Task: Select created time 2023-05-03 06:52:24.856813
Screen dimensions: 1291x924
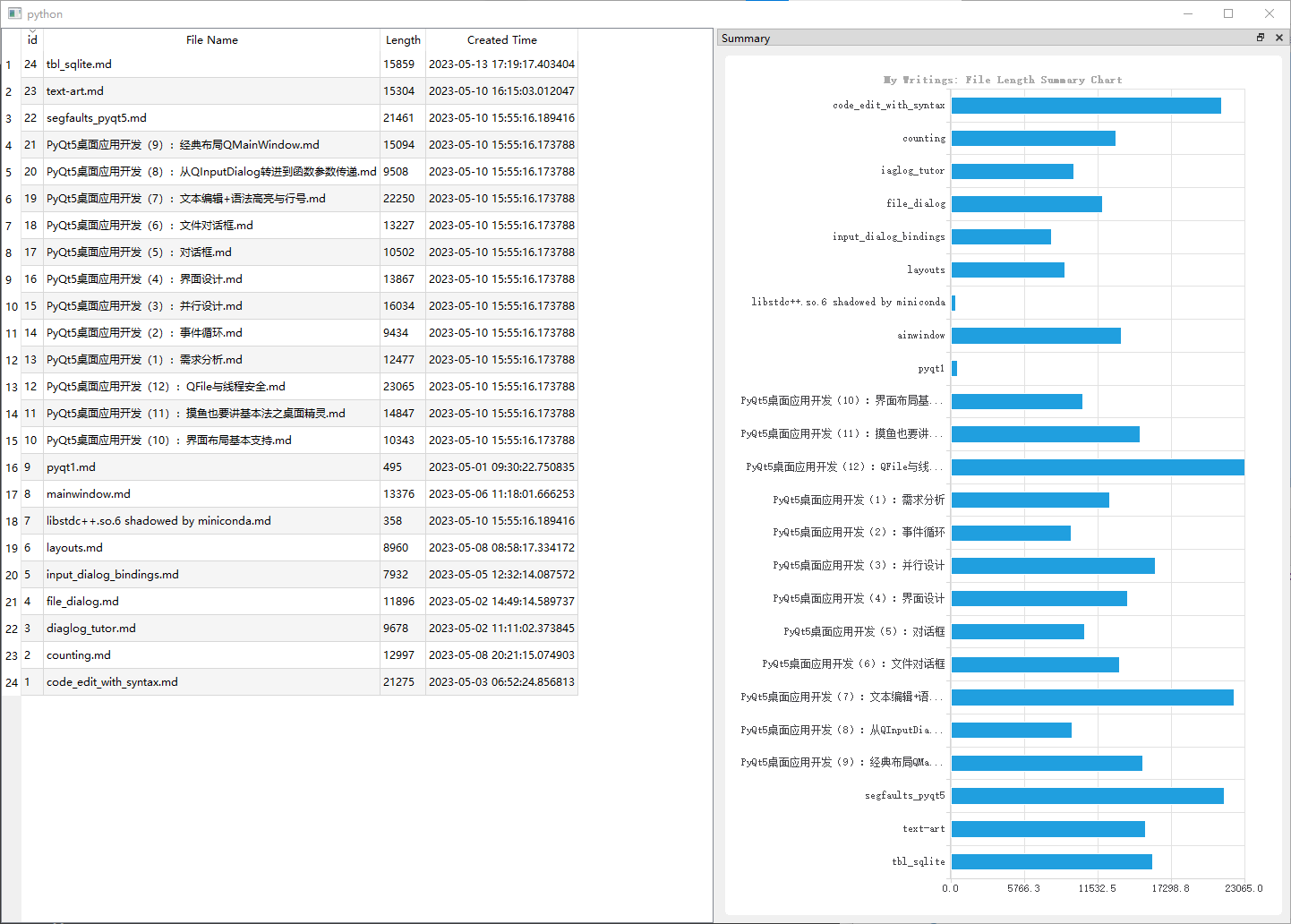Action: [502, 682]
